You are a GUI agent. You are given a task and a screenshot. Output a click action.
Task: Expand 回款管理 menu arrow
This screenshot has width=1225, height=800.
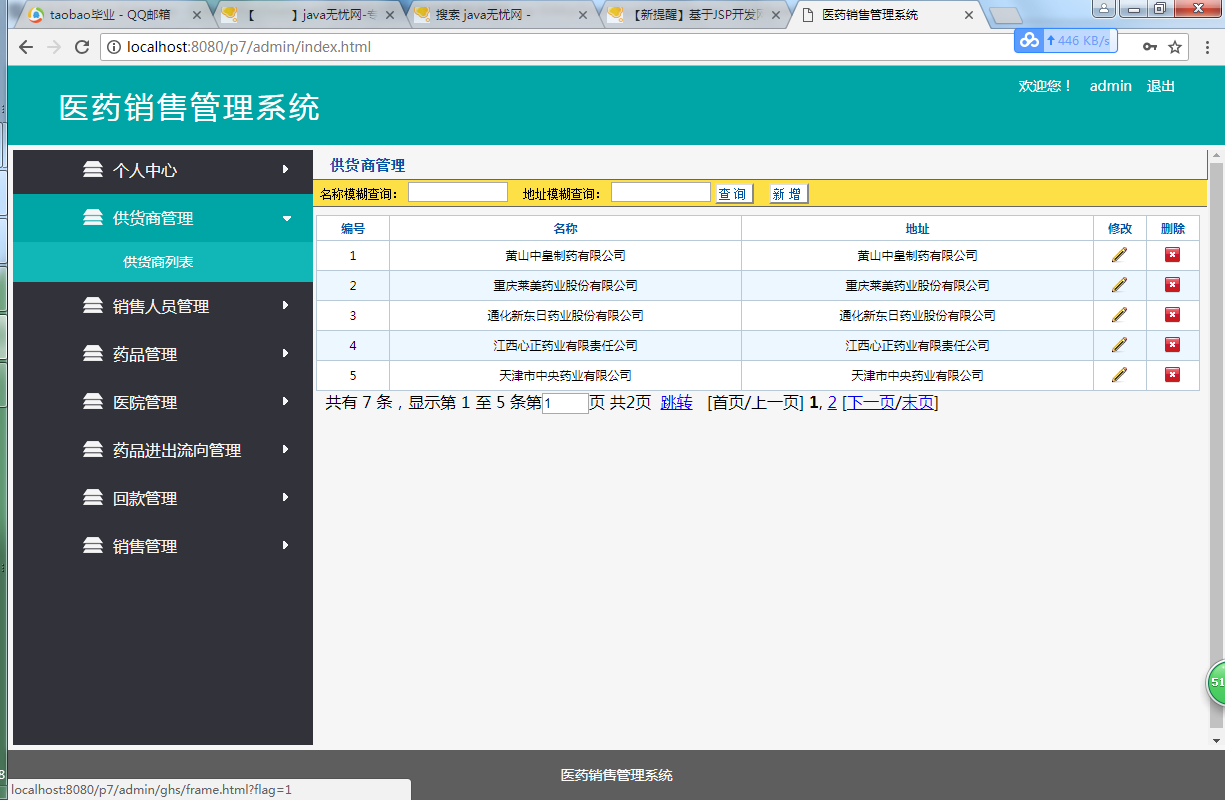pyautogui.click(x=286, y=497)
